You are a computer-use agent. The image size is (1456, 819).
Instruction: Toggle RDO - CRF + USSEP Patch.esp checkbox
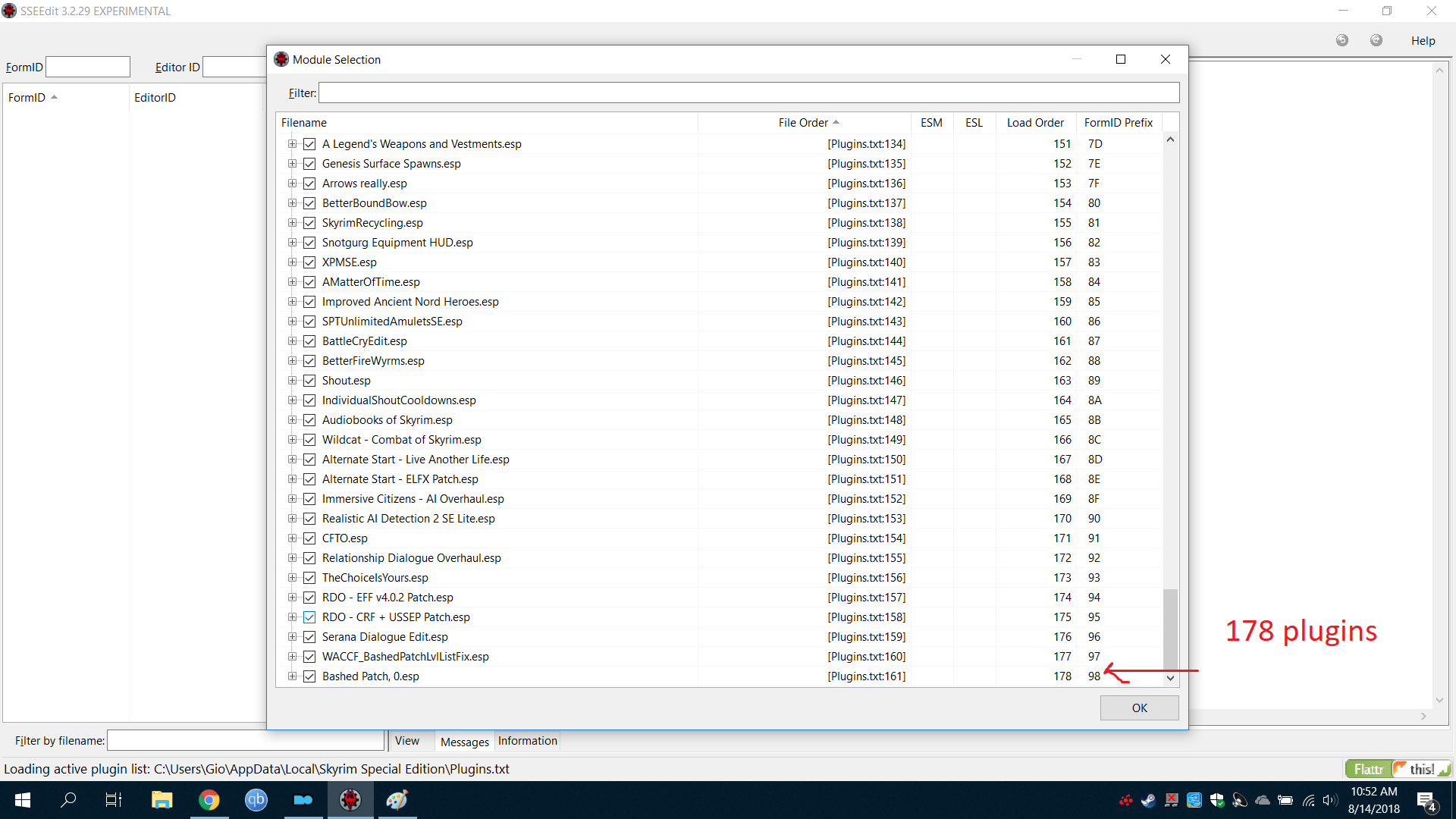click(x=309, y=617)
